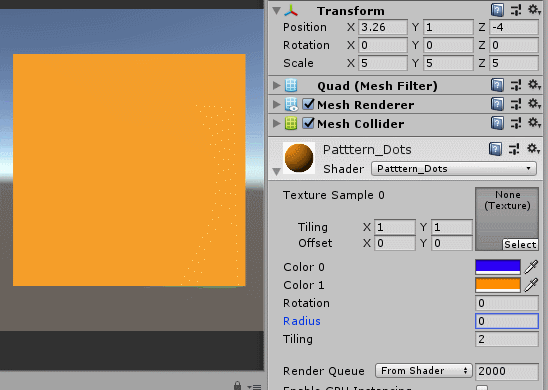The width and height of the screenshot is (548, 390).
Task: Expand the Quad Mesh Filter component
Action: pos(276,85)
